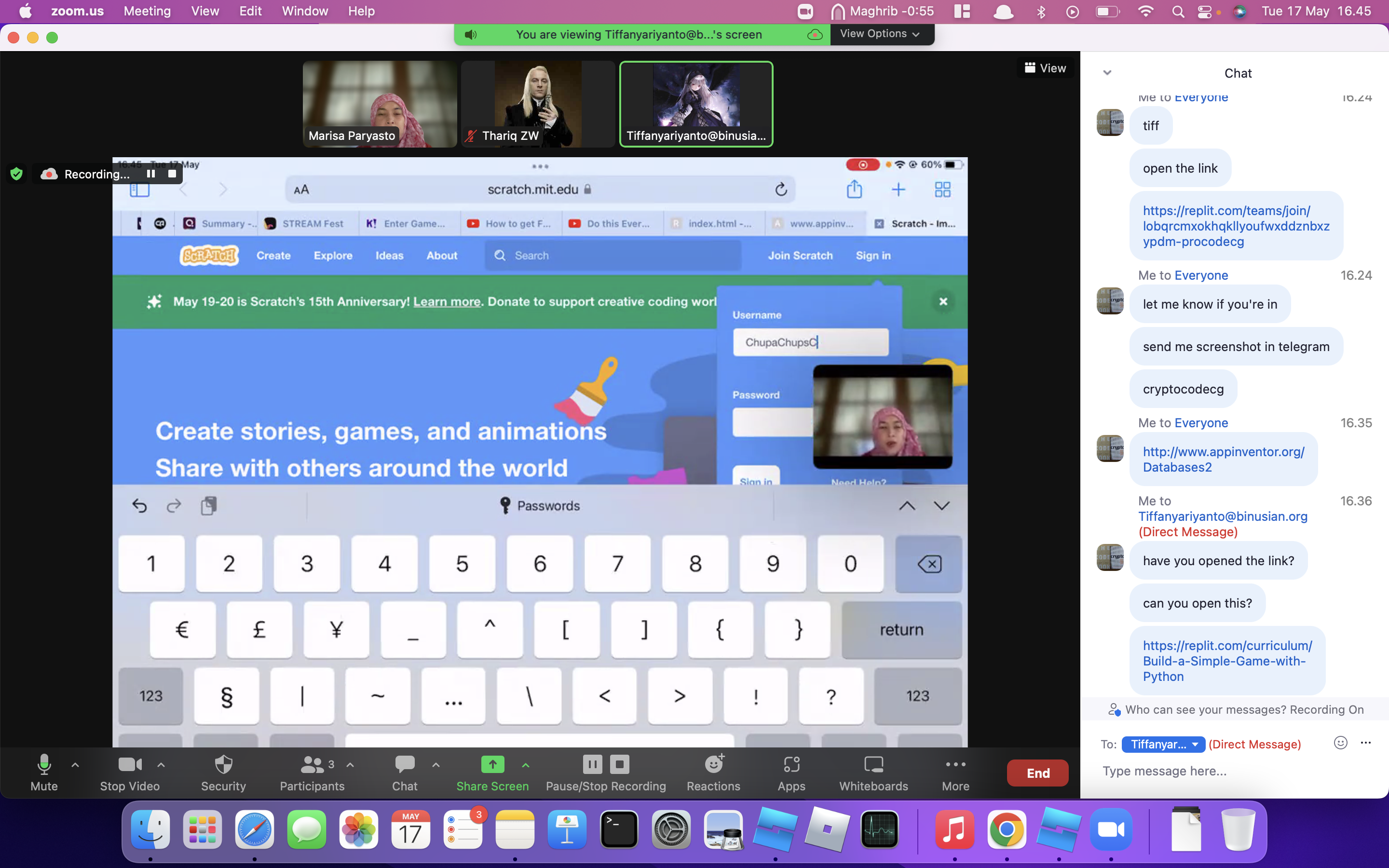
Task: Expand Chat panel arrow expander
Action: point(1107,72)
